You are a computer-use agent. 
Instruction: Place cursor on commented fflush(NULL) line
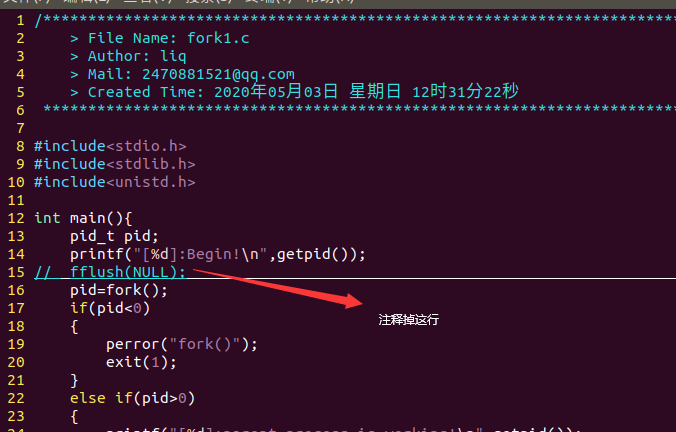[x=110, y=272]
